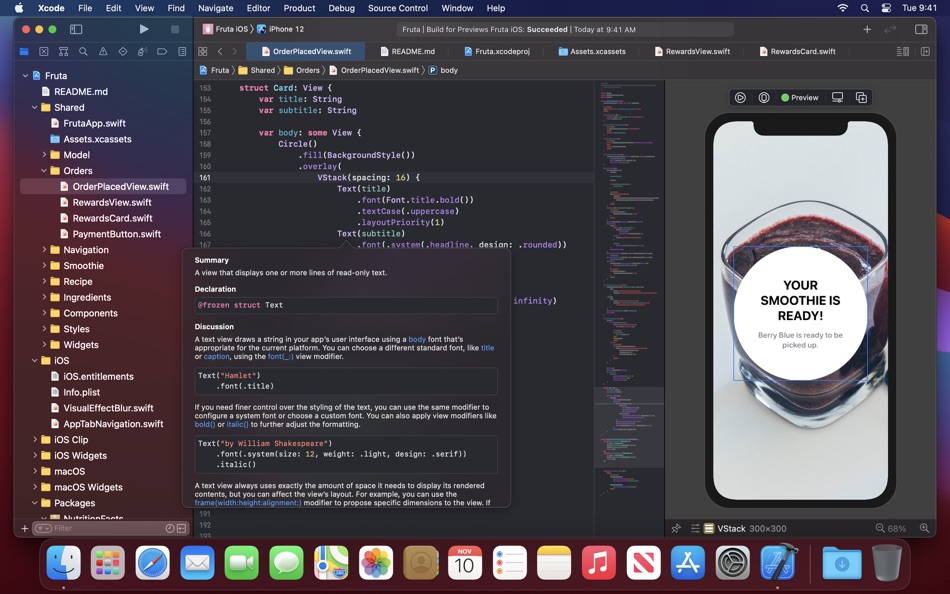The height and width of the screenshot is (594, 950).
Task: Click the 68% zoom level control
Action: pyautogui.click(x=898, y=528)
